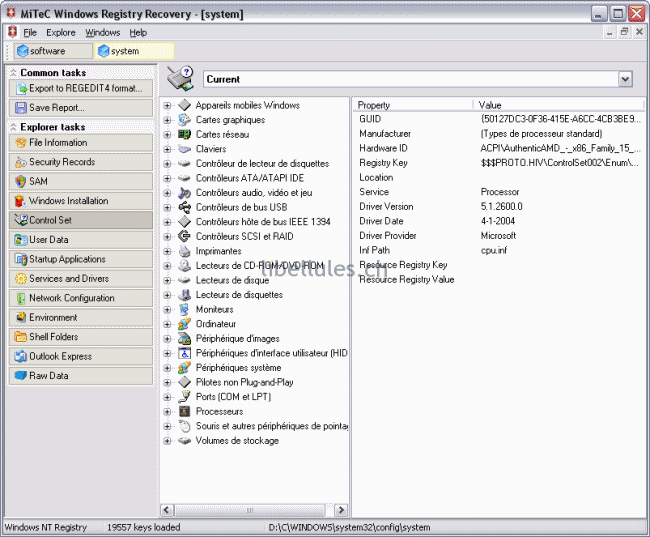Click the Outlook Express icon in sidebar

21,356
